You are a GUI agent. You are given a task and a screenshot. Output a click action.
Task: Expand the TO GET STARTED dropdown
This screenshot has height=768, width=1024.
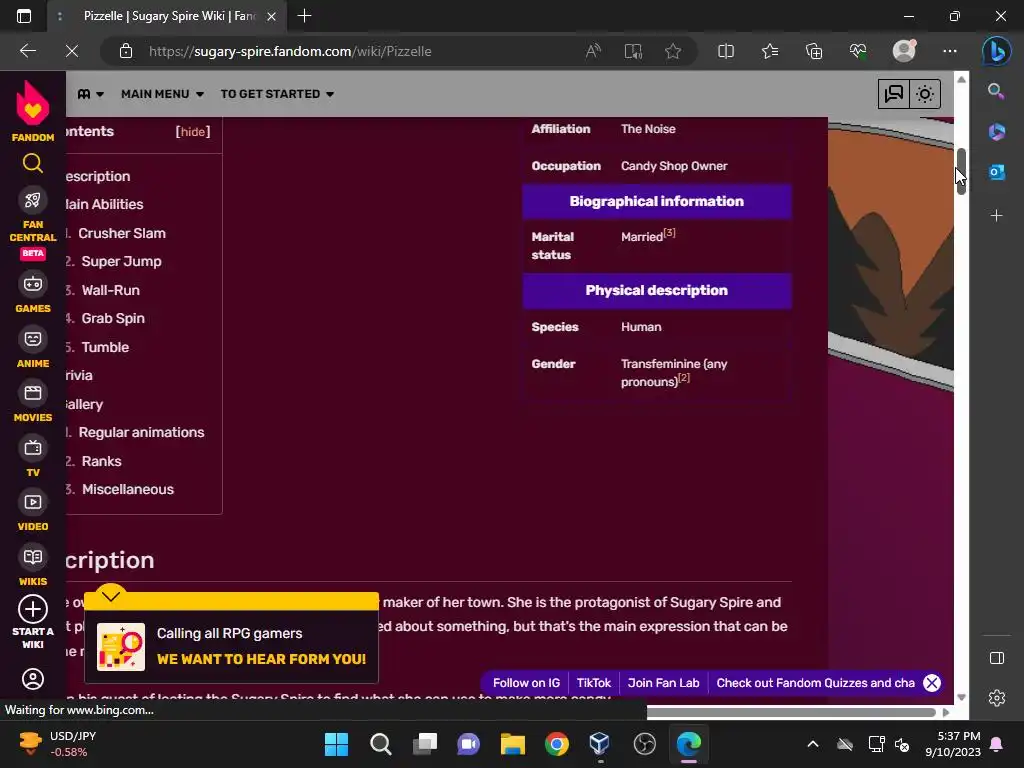click(278, 94)
